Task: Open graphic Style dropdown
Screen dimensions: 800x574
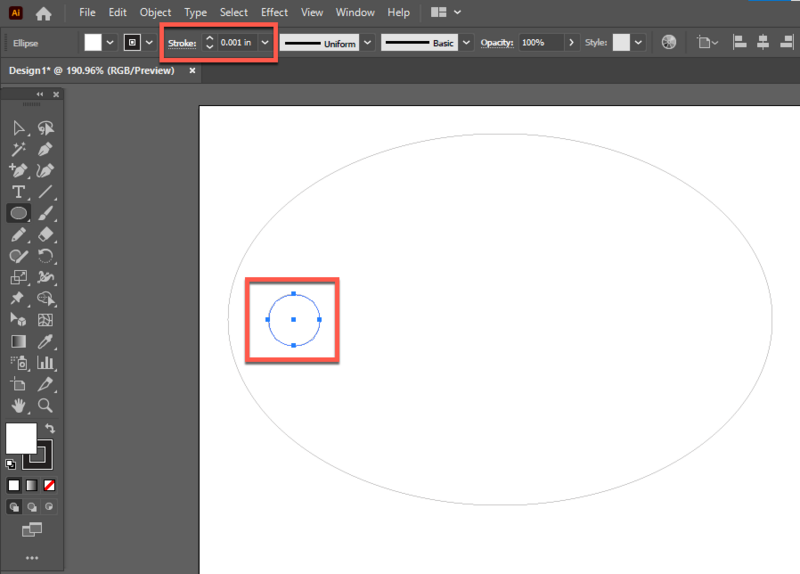Action: coord(638,43)
